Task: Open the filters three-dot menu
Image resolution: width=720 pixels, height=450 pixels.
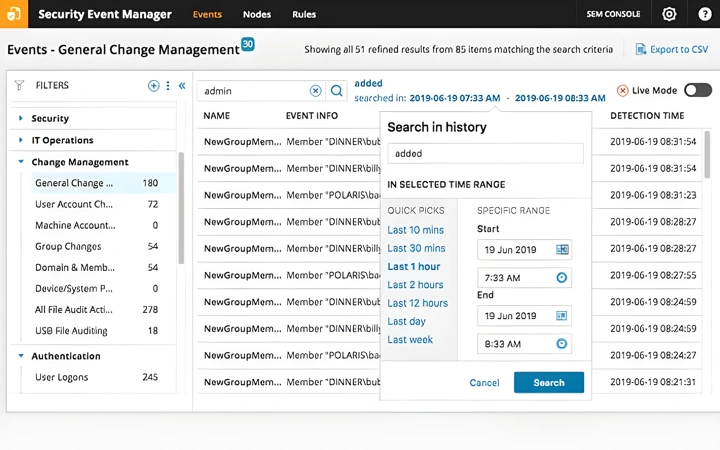Action: pyautogui.click(x=168, y=85)
